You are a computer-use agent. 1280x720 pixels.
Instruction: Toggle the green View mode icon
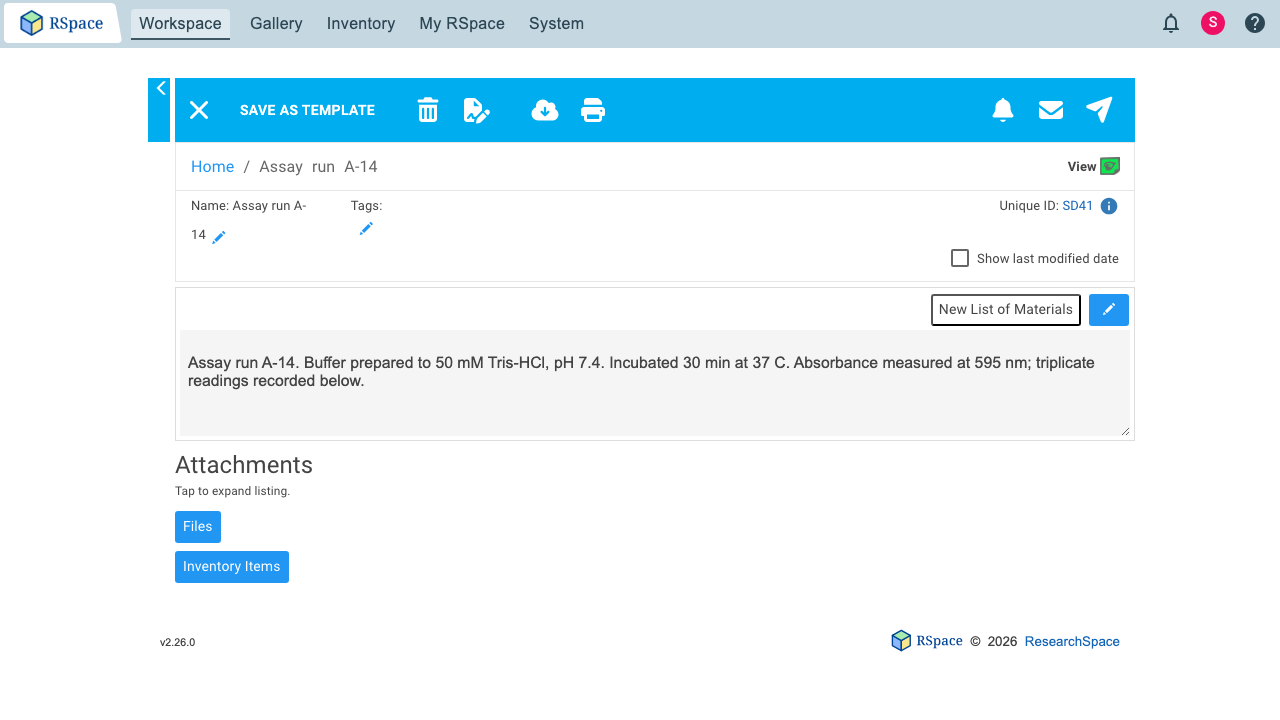[1110, 166]
